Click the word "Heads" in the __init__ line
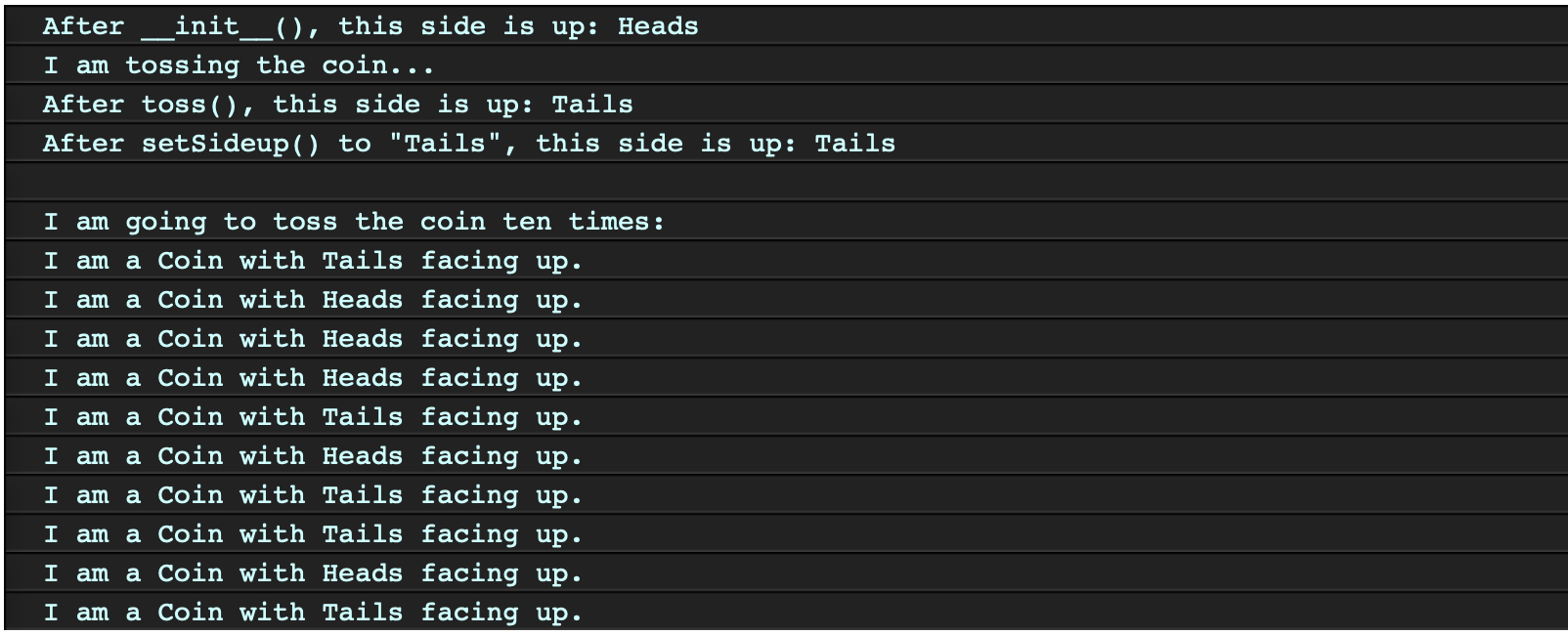 coord(658,26)
